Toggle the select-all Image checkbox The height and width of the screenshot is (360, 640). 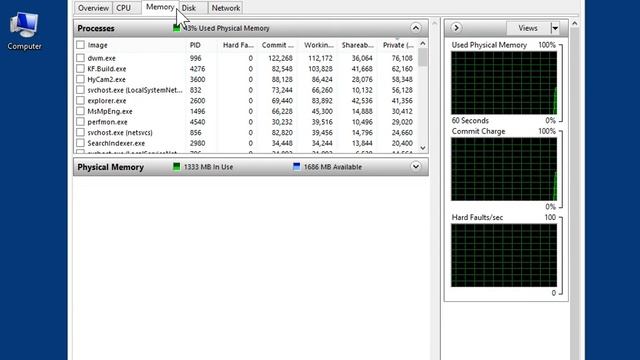click(x=80, y=45)
